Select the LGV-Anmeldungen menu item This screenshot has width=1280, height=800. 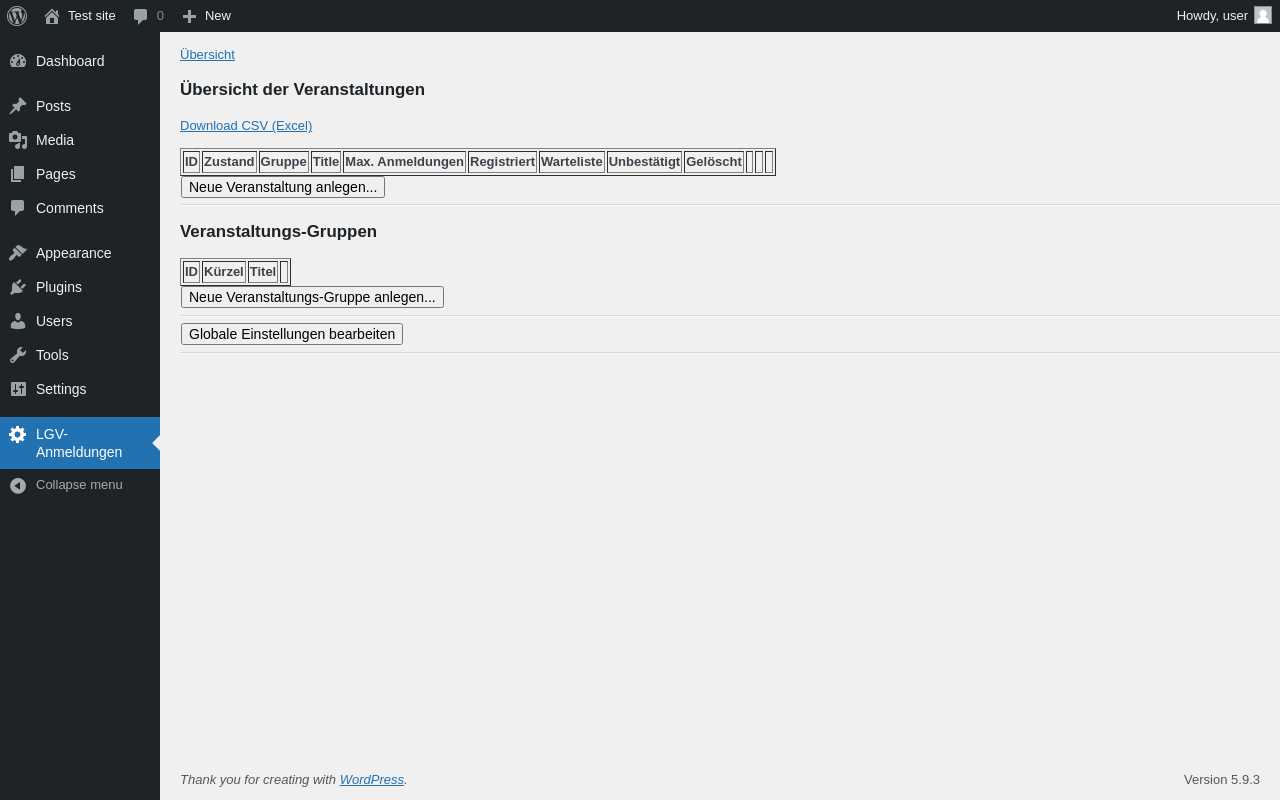click(x=80, y=443)
